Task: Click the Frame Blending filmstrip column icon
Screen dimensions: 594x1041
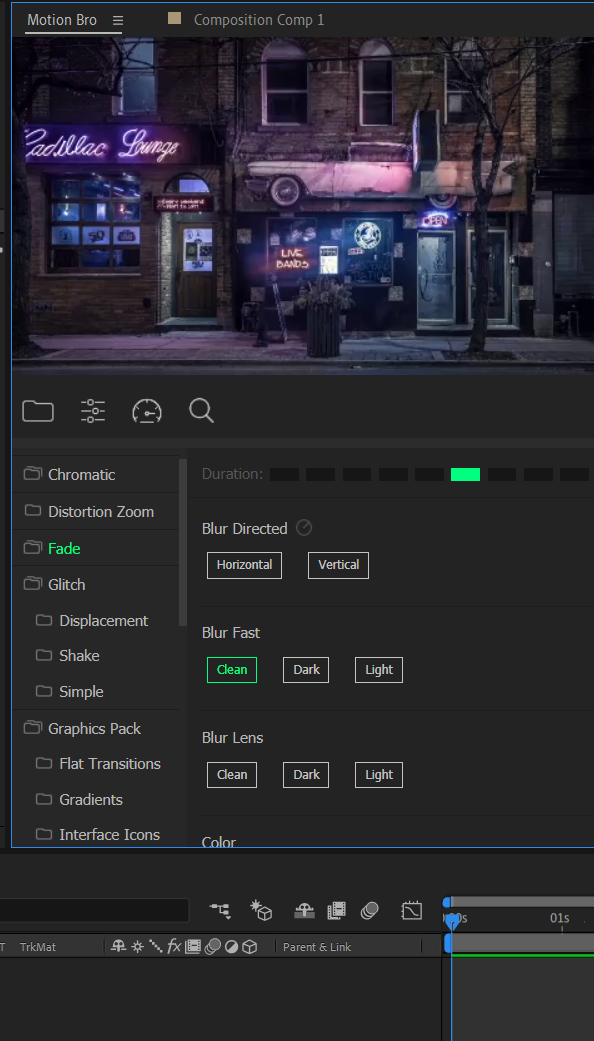Action: point(193,947)
